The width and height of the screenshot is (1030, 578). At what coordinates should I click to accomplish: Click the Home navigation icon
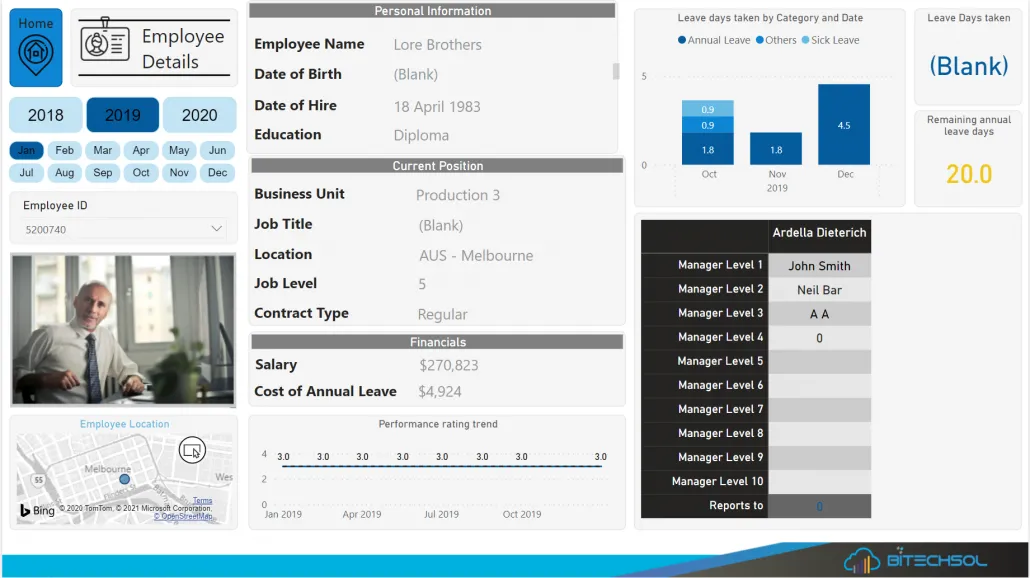[36, 48]
